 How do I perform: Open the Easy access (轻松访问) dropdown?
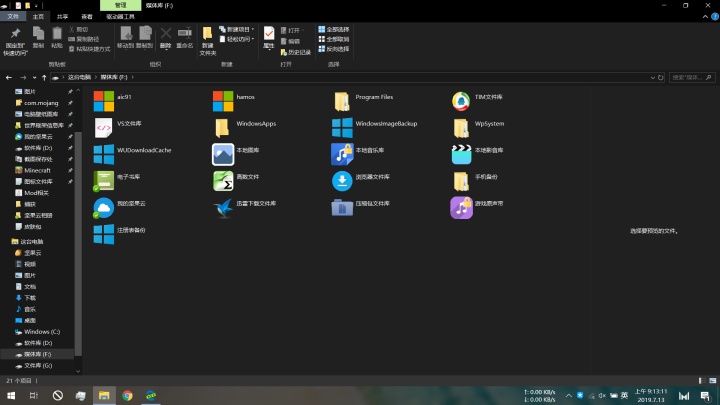point(236,39)
